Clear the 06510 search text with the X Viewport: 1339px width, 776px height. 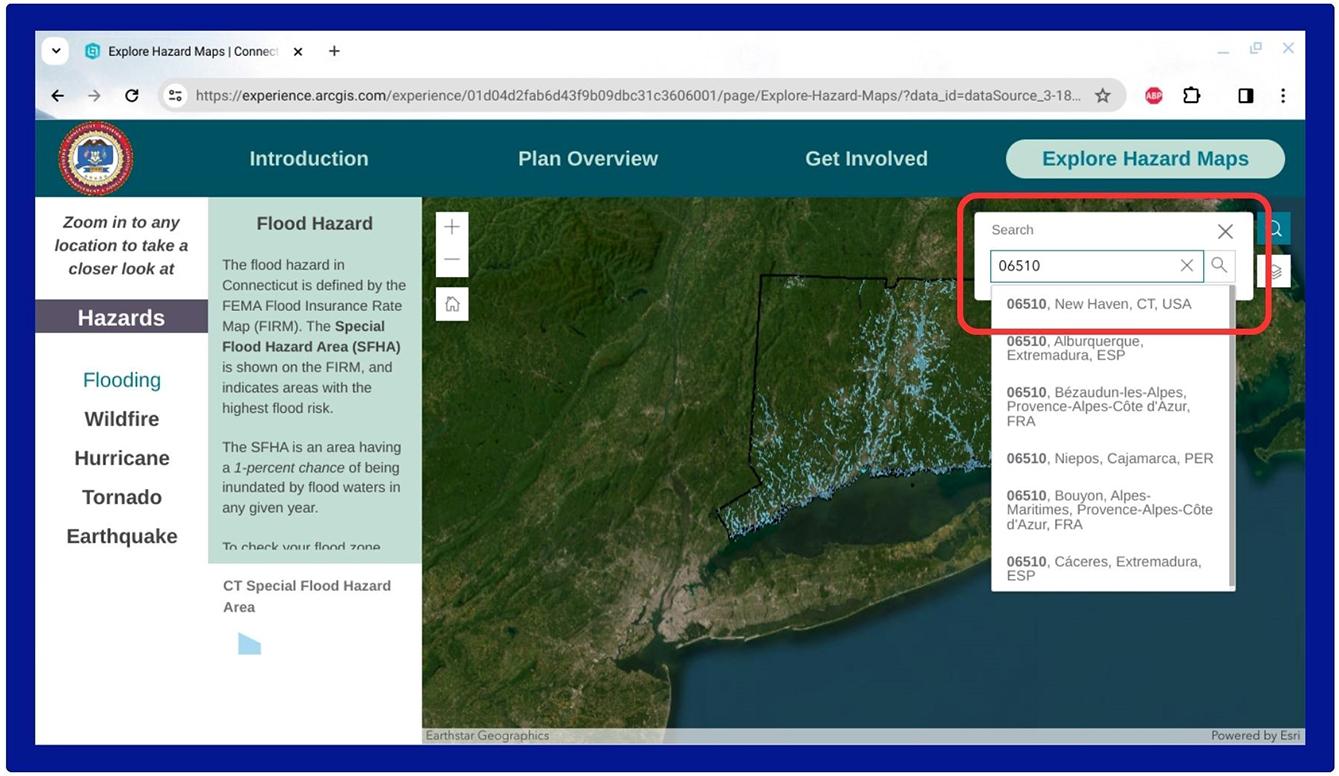[1186, 265]
